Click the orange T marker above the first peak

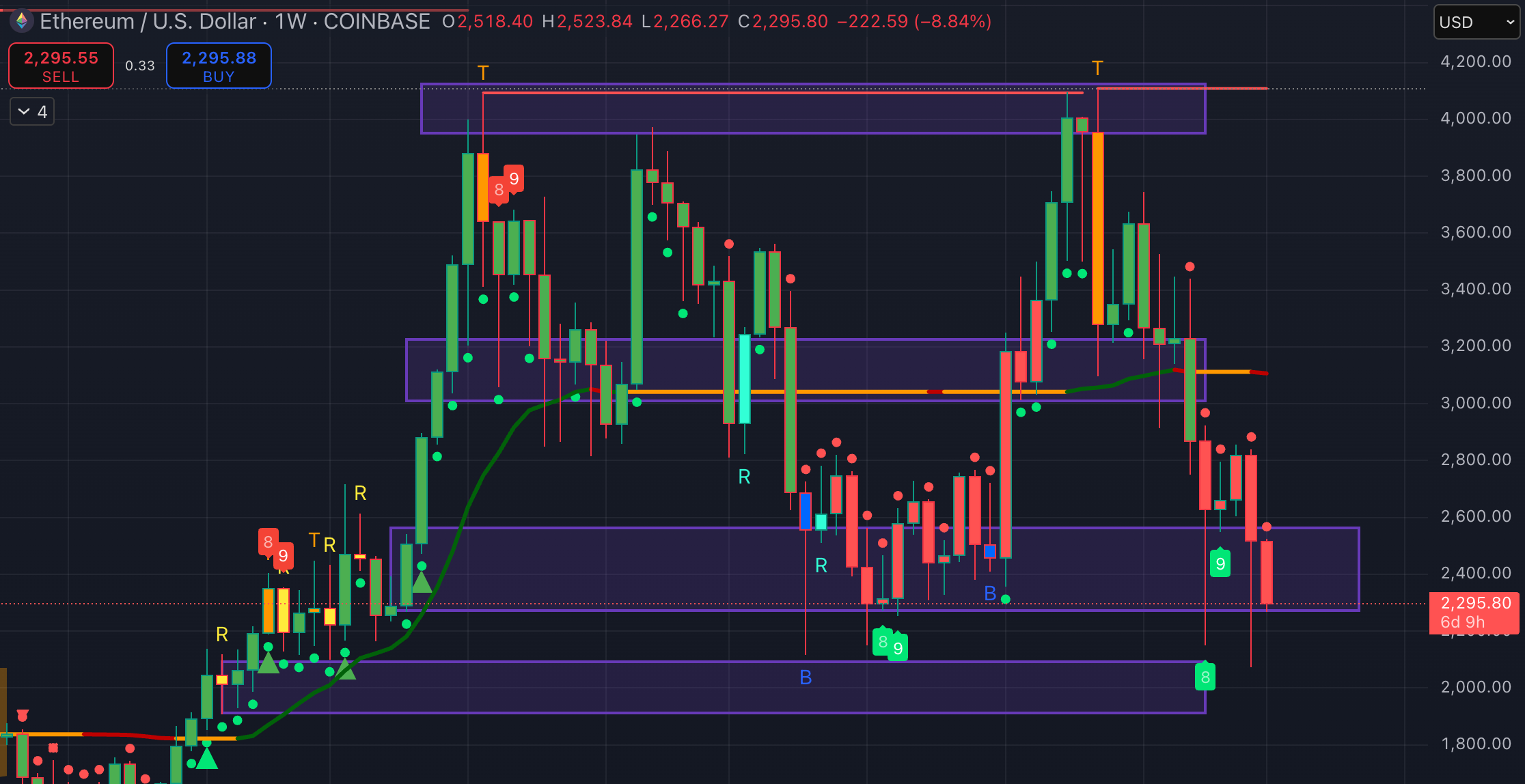click(483, 72)
